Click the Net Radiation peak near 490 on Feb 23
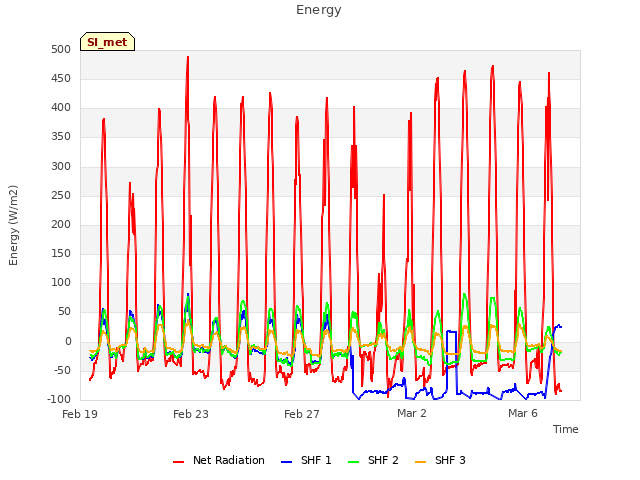Image resolution: width=640 pixels, height=480 pixels. 188,58
